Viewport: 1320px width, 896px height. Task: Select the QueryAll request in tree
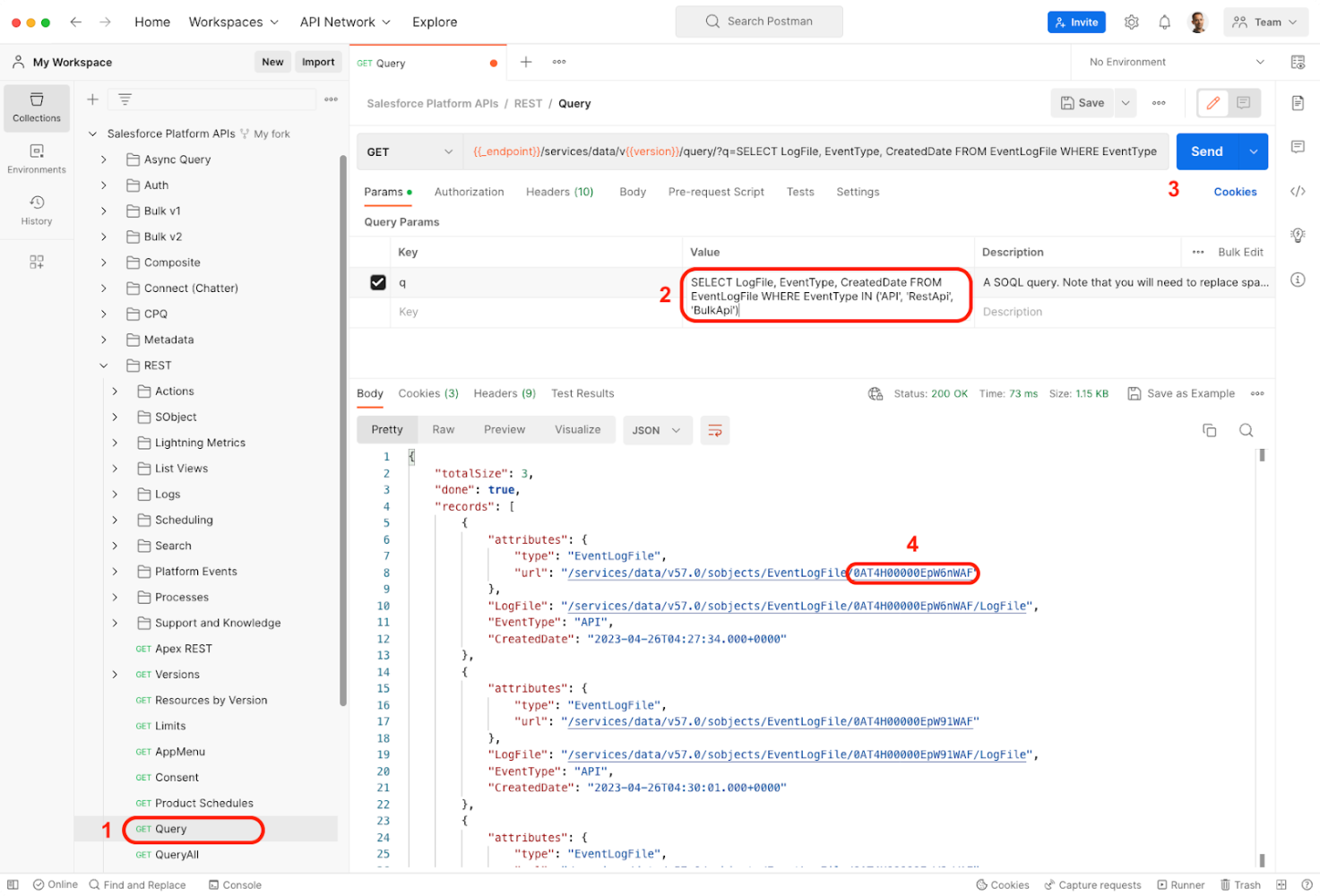tap(177, 855)
